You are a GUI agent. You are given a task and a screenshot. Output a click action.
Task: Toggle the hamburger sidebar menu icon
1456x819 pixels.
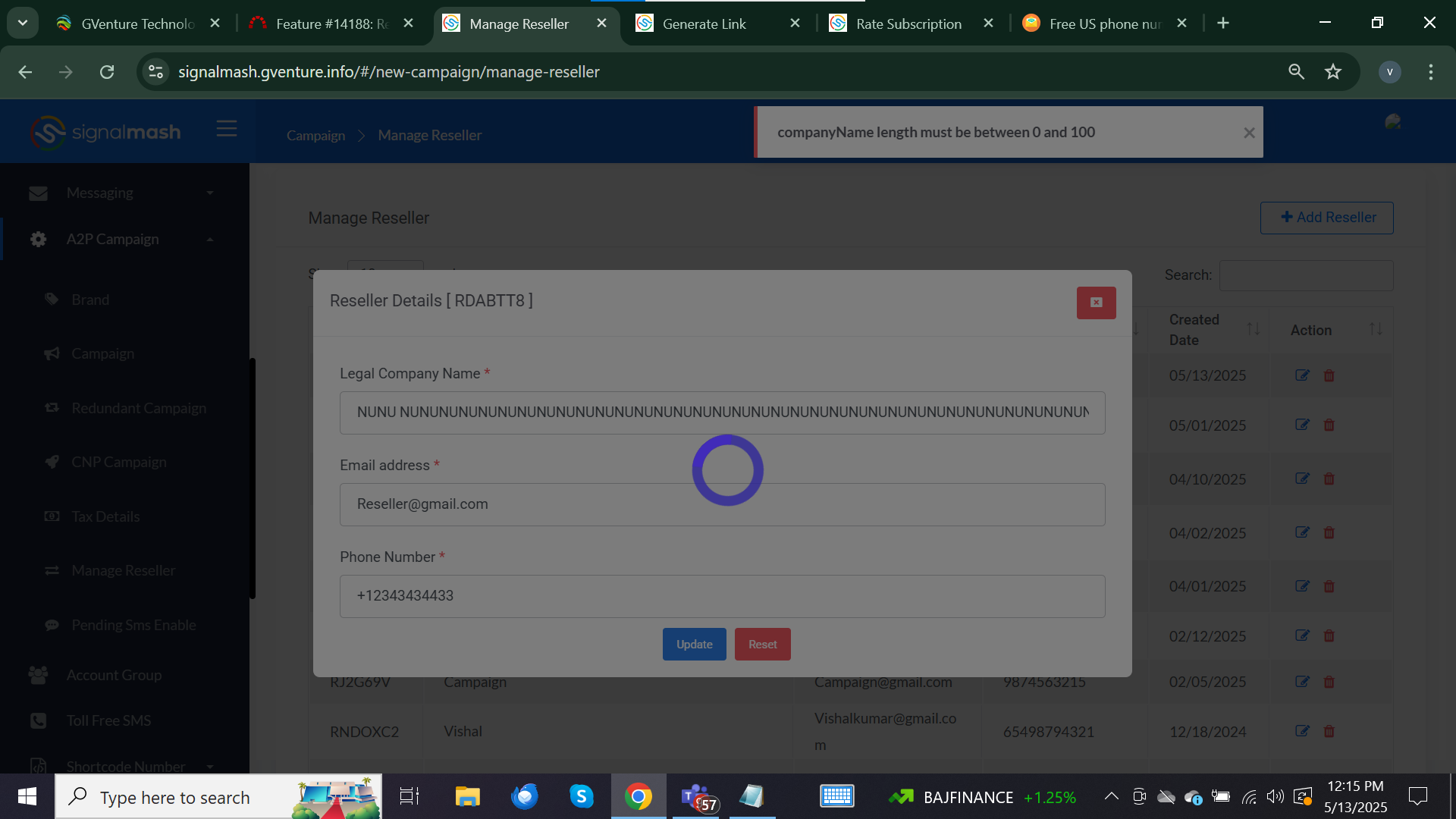click(x=227, y=129)
